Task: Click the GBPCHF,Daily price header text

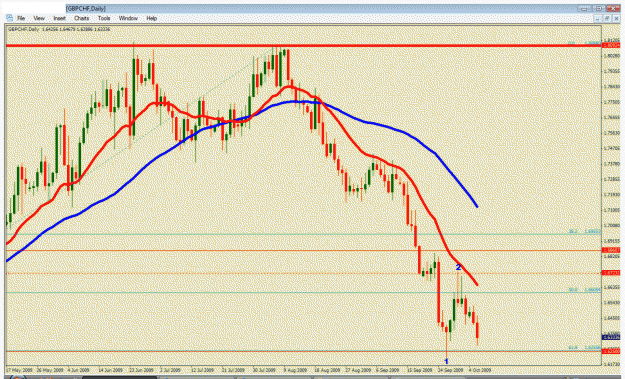Action: click(x=59, y=29)
